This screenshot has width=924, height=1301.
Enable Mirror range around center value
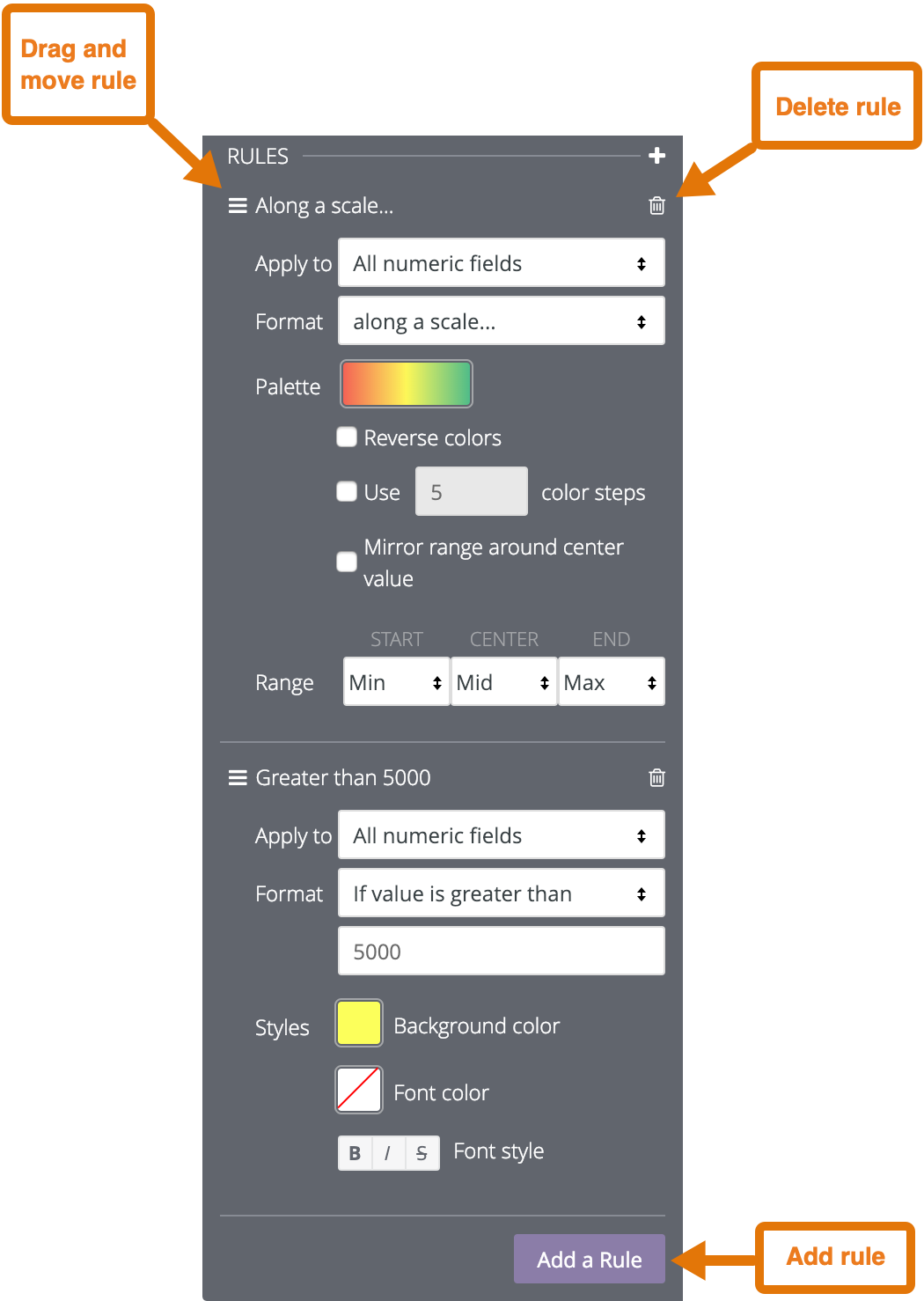point(347,562)
